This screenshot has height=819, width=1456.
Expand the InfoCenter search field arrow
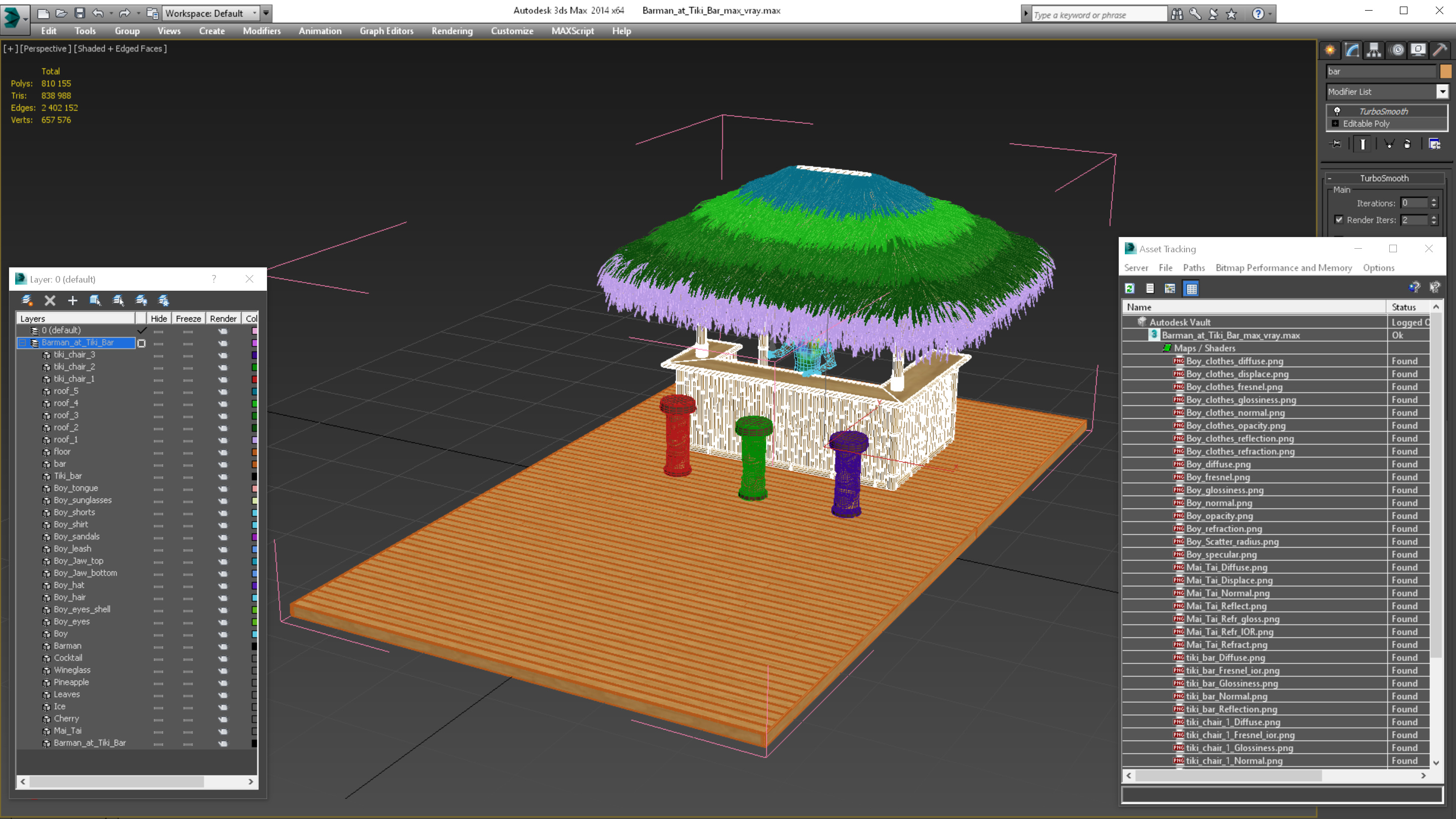click(x=1026, y=14)
